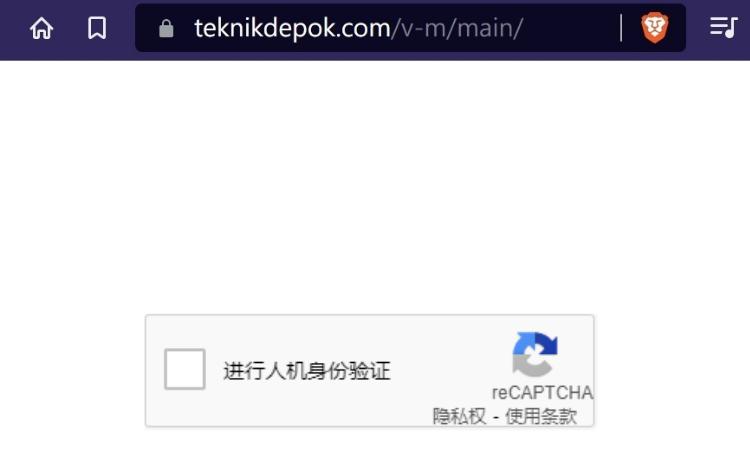Tick the reCAPTCHA verification checkbox

tap(185, 369)
